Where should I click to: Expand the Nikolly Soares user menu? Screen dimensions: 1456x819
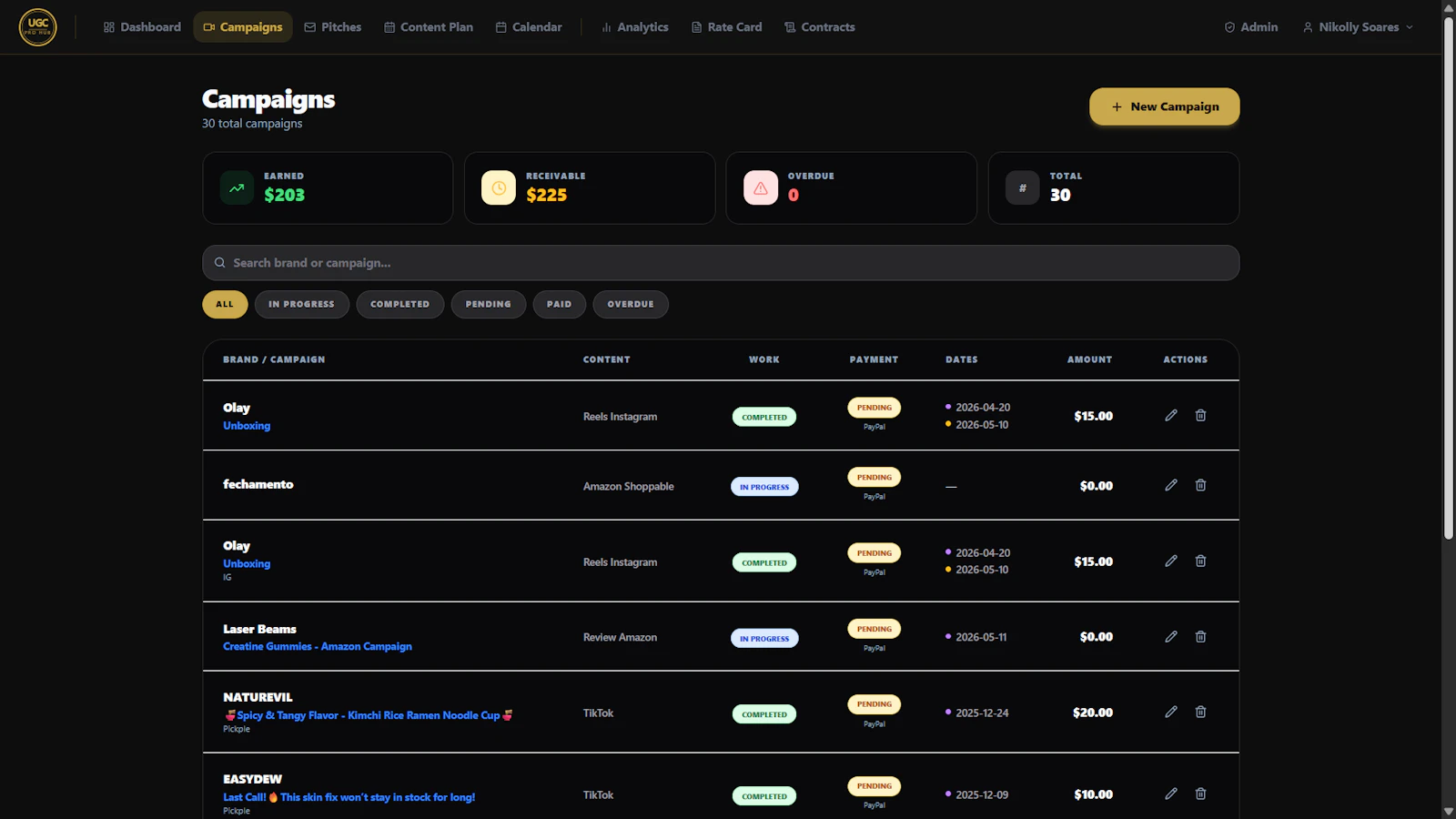tap(1358, 27)
